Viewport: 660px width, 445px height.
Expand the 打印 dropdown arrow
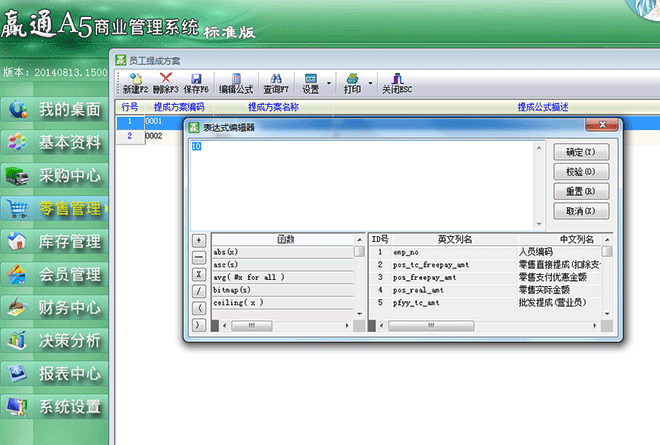(370, 83)
